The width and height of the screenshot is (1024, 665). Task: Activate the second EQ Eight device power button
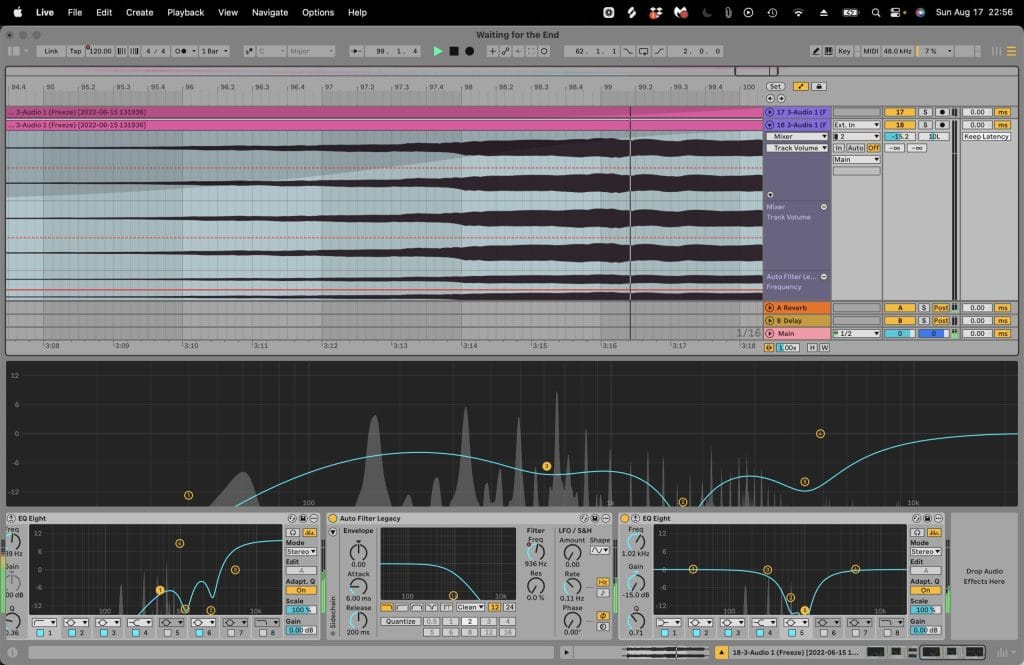pos(625,519)
